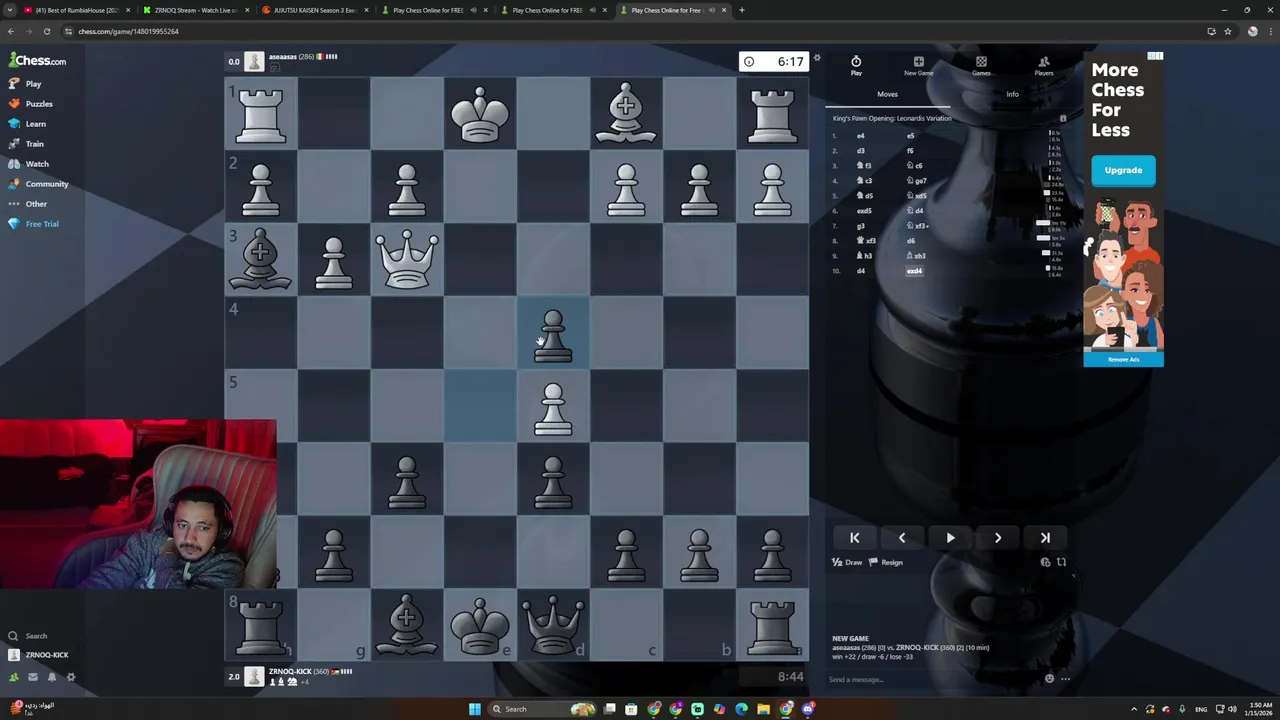Click the opponent aseaasas avatar

tap(254, 62)
